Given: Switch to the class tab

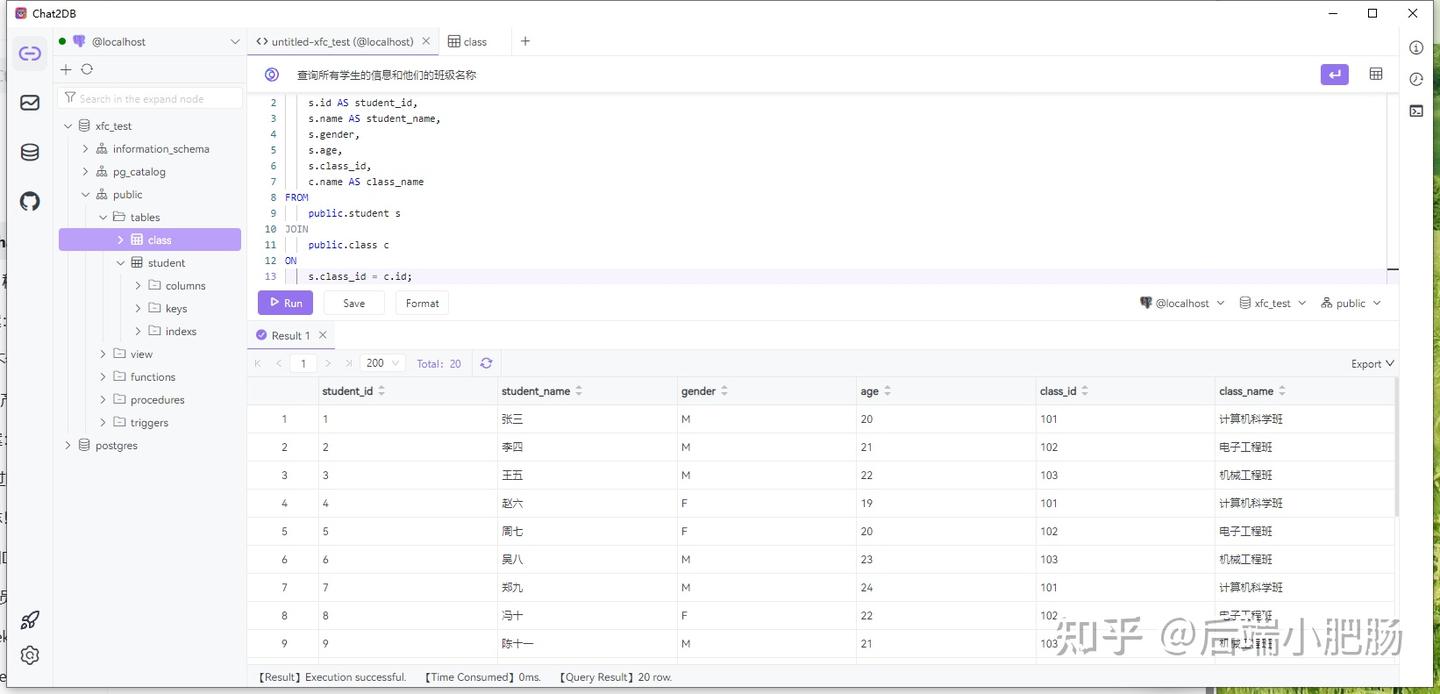Looking at the screenshot, I should [x=468, y=41].
